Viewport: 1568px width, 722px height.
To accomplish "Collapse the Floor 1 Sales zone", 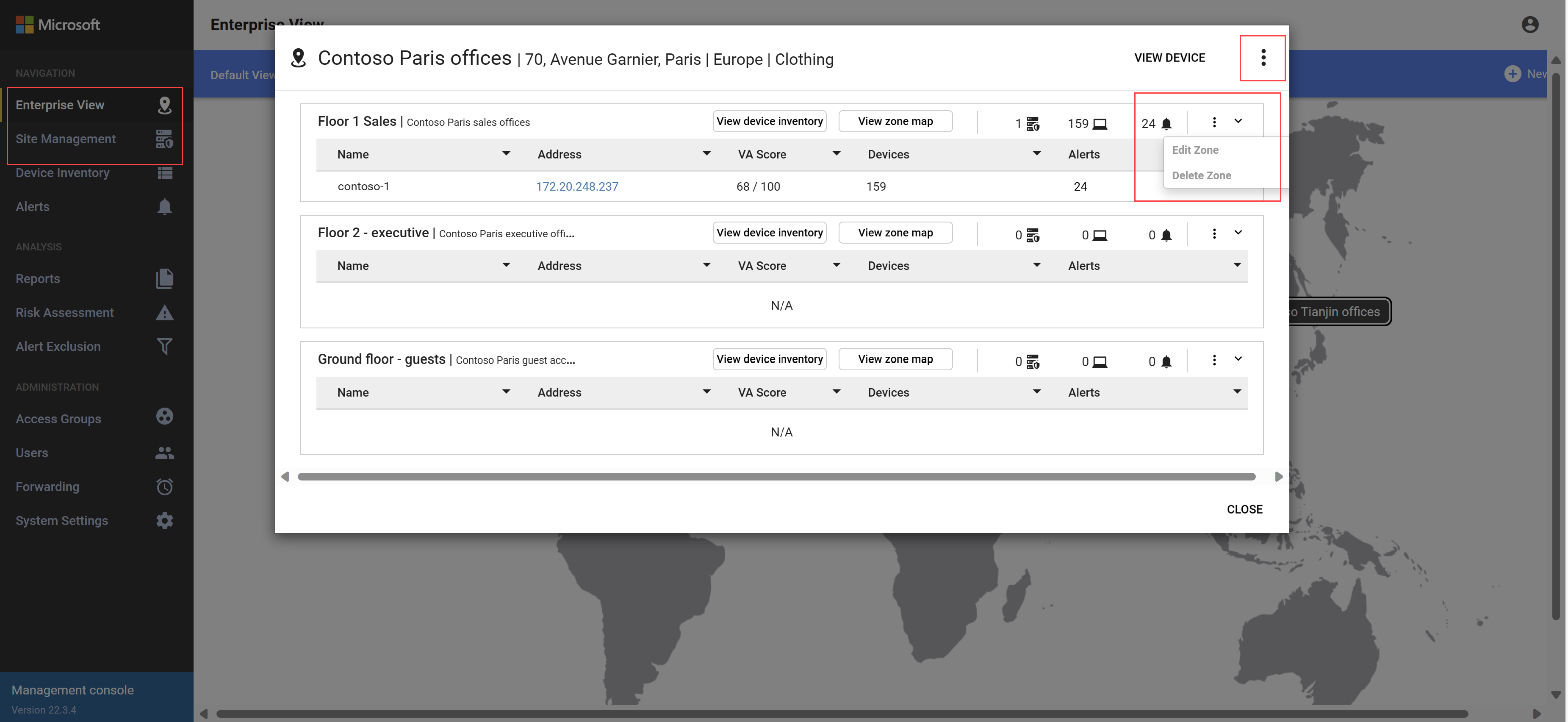I will (x=1238, y=121).
